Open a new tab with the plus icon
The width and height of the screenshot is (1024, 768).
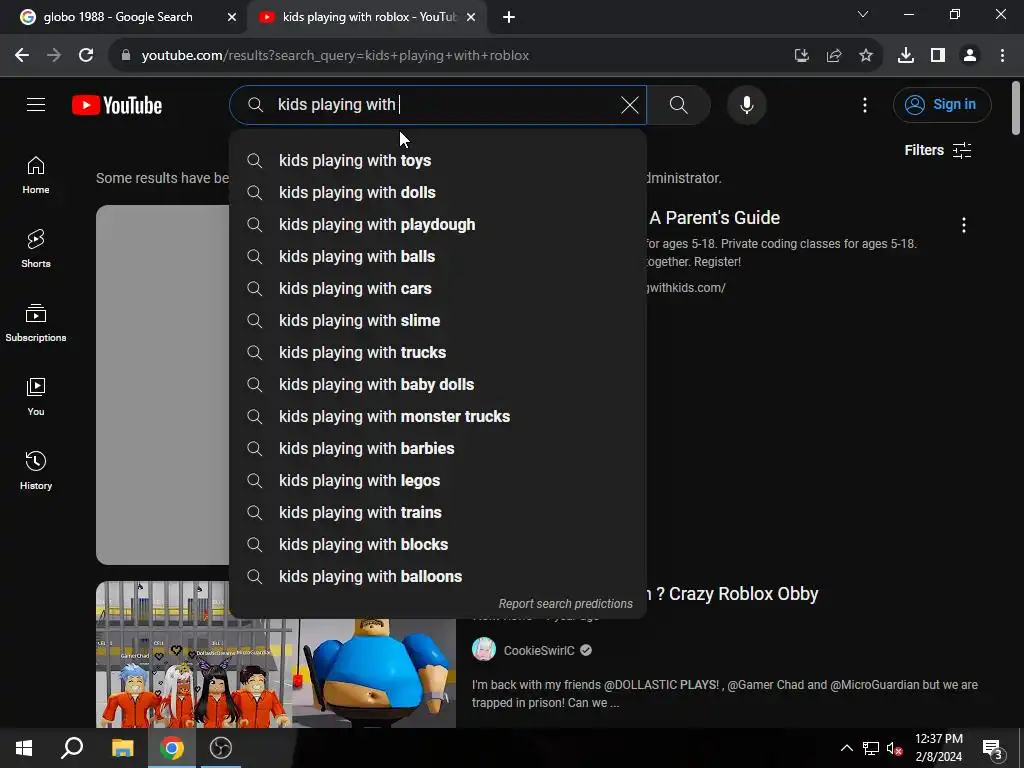tap(509, 18)
